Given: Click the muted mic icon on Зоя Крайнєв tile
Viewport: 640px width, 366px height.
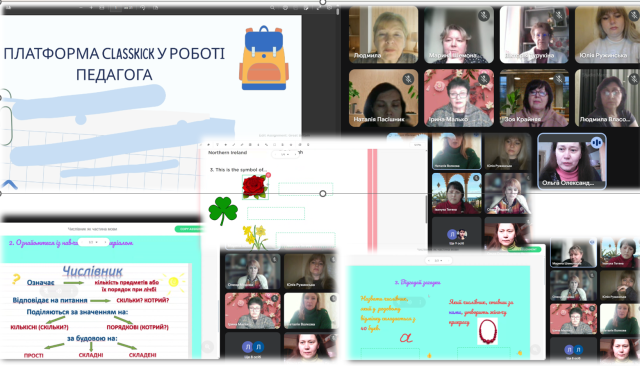Looking at the screenshot, I should coord(559,79).
